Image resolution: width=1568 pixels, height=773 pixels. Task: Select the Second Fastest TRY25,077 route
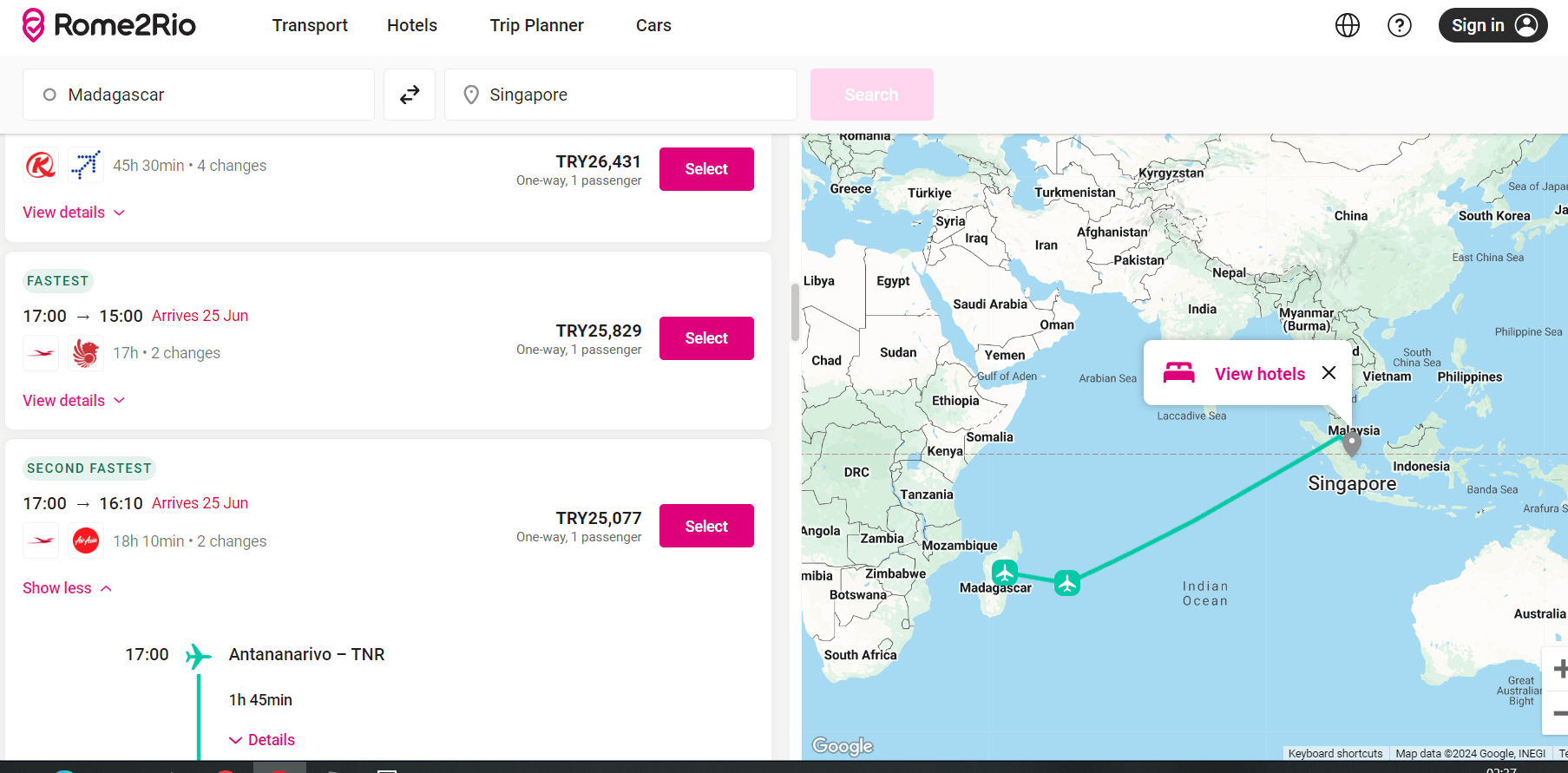point(706,526)
